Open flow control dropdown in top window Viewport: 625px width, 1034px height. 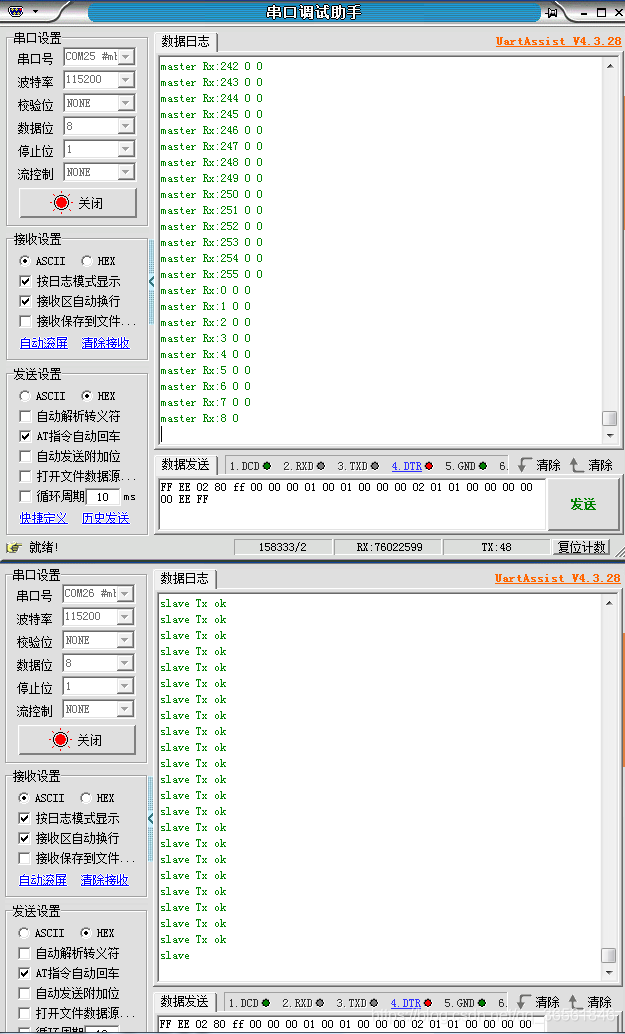[125, 173]
